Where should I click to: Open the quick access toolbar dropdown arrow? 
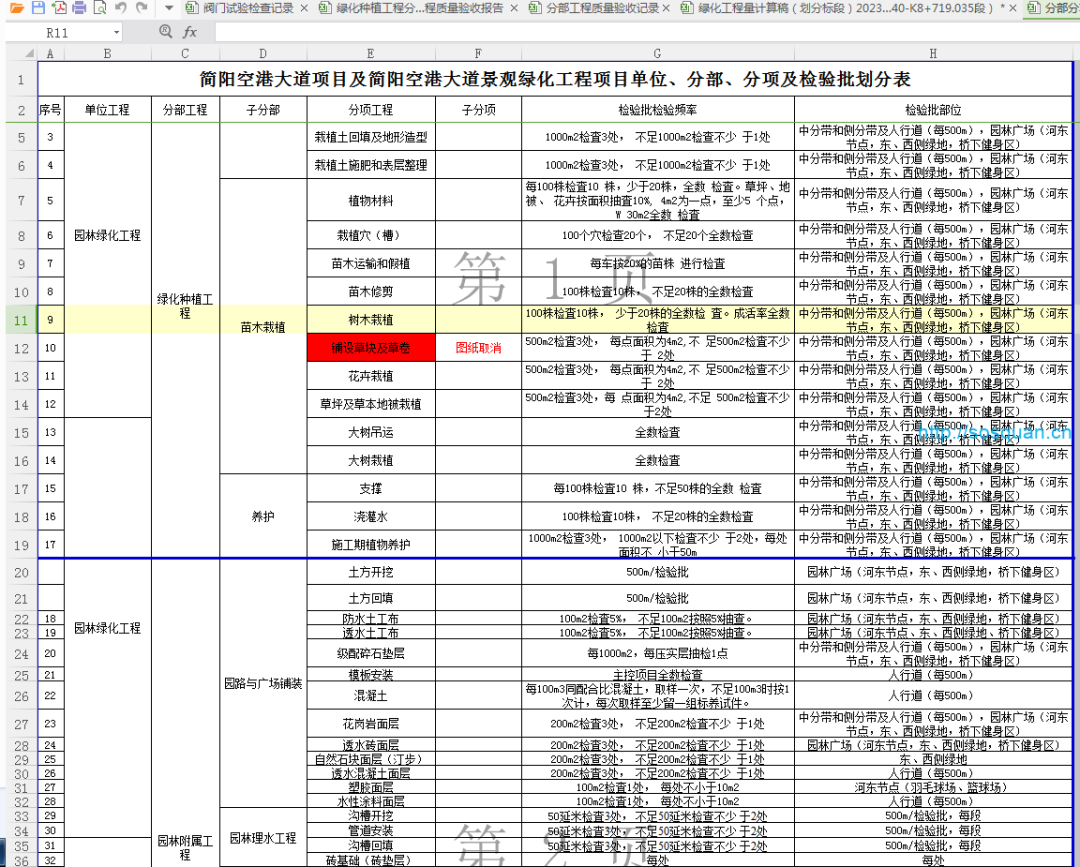[x=169, y=8]
